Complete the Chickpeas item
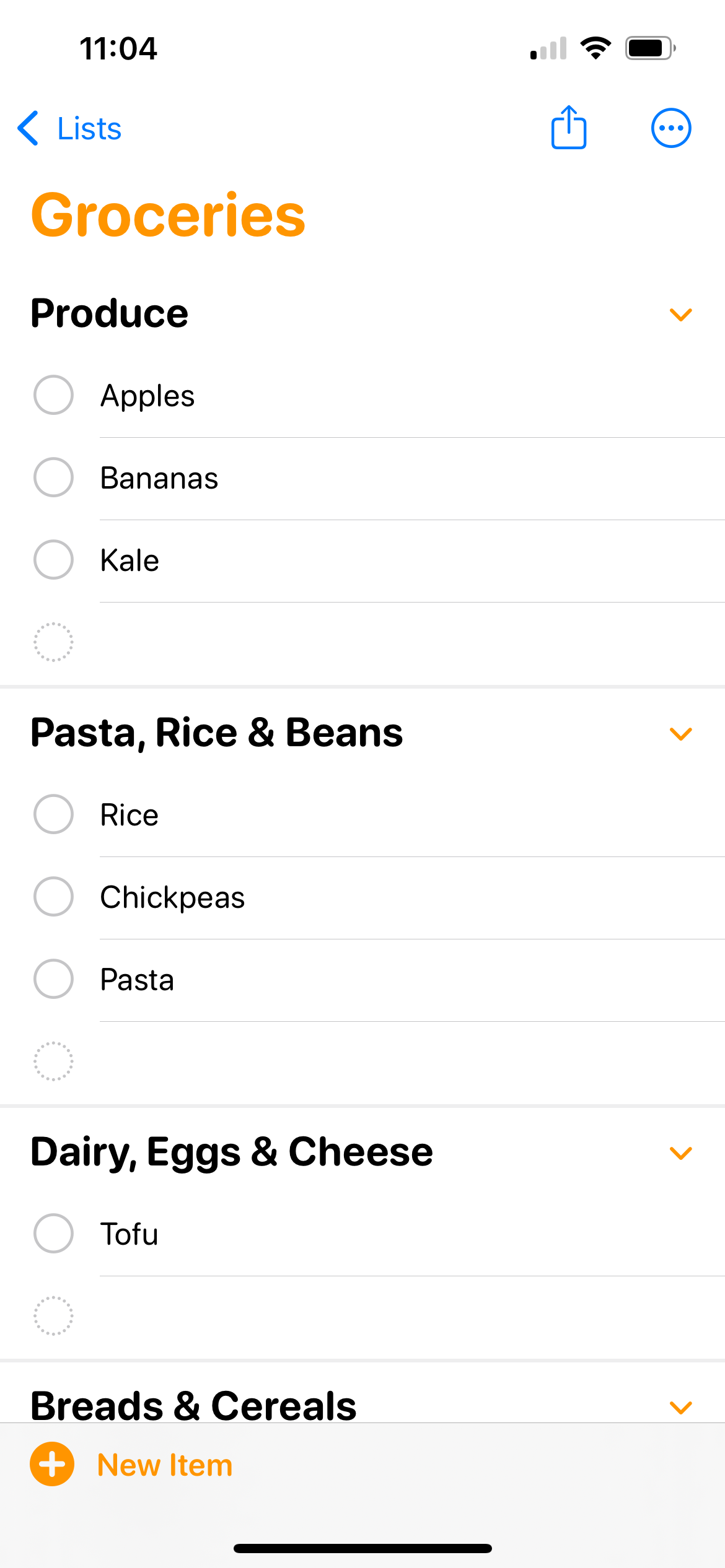The image size is (725, 1568). click(x=53, y=897)
